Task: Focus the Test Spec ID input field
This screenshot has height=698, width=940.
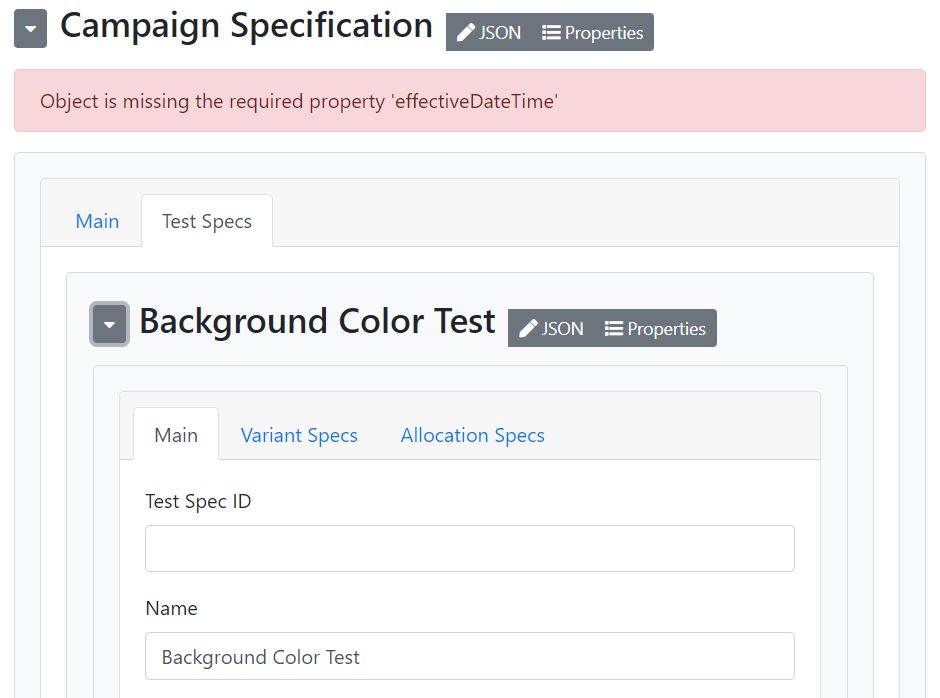Action: pyautogui.click(x=469, y=549)
